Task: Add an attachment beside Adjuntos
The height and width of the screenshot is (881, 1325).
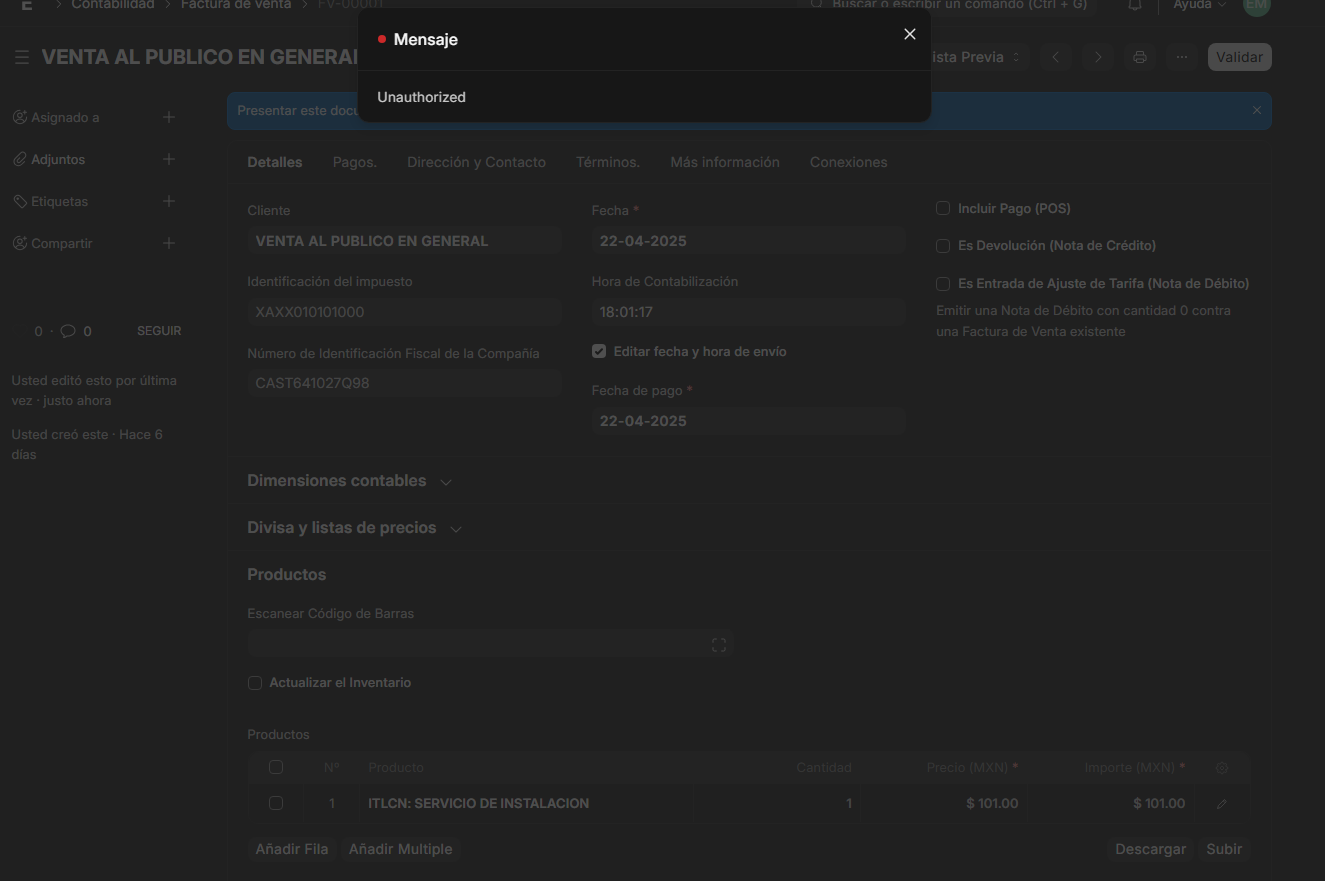Action: [169, 159]
